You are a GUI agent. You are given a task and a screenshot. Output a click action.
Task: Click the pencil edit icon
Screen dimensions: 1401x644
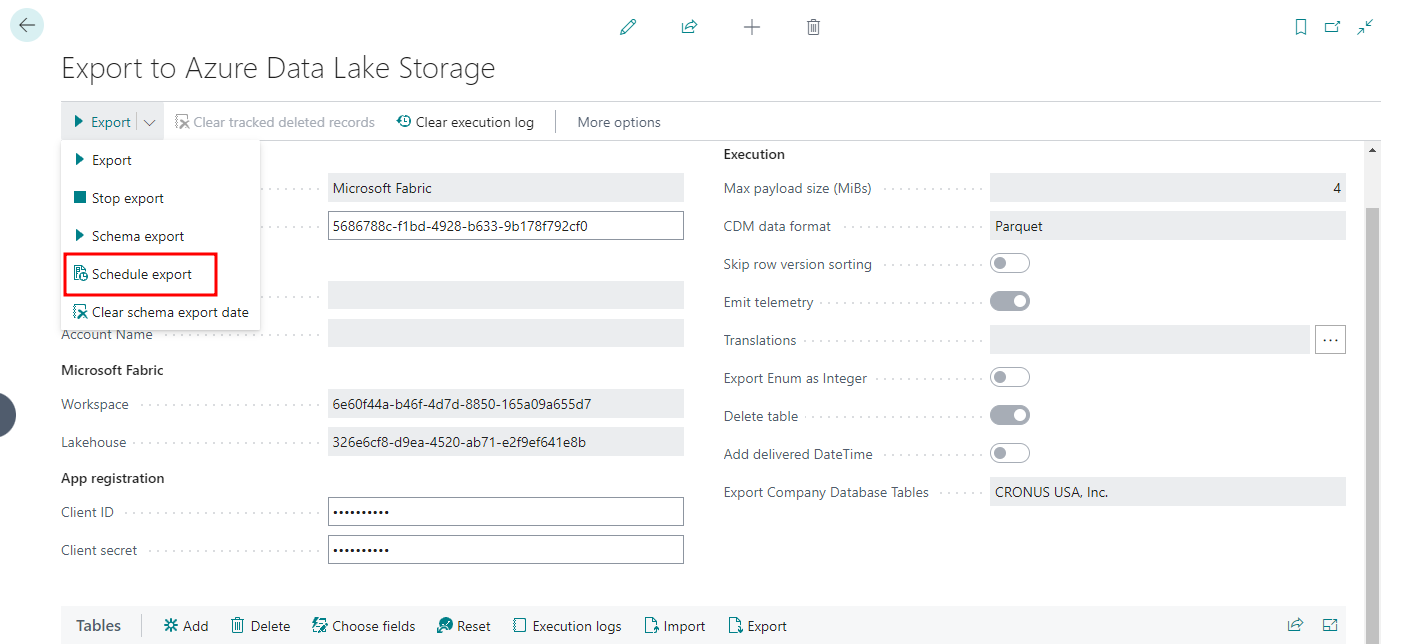pyautogui.click(x=628, y=27)
